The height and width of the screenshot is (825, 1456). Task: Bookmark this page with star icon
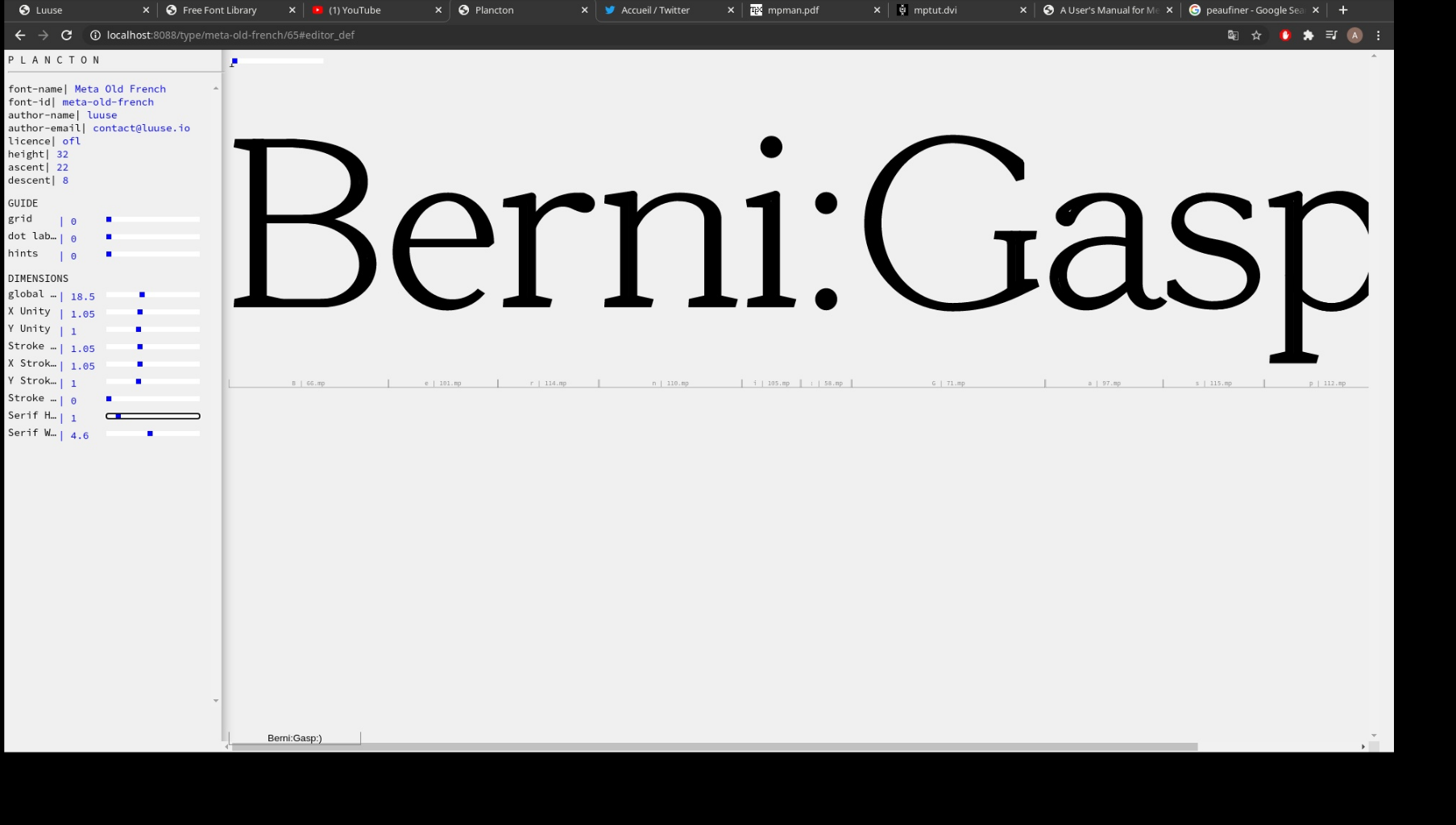coord(1256,35)
